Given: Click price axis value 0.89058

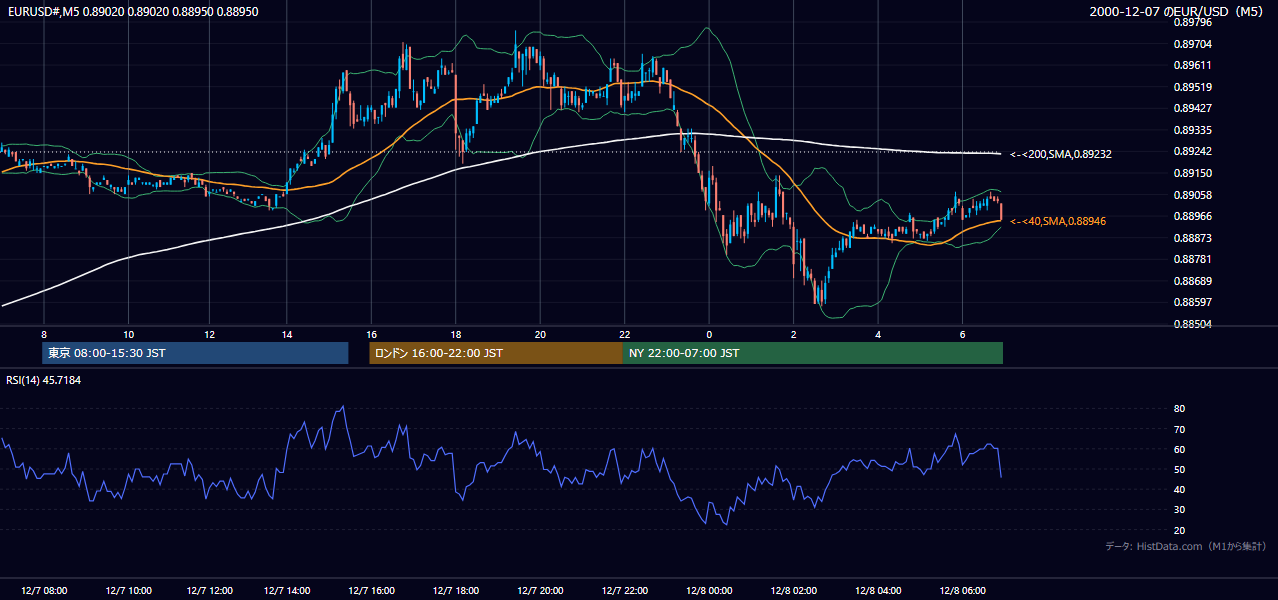Looking at the screenshot, I should (x=1192, y=195).
